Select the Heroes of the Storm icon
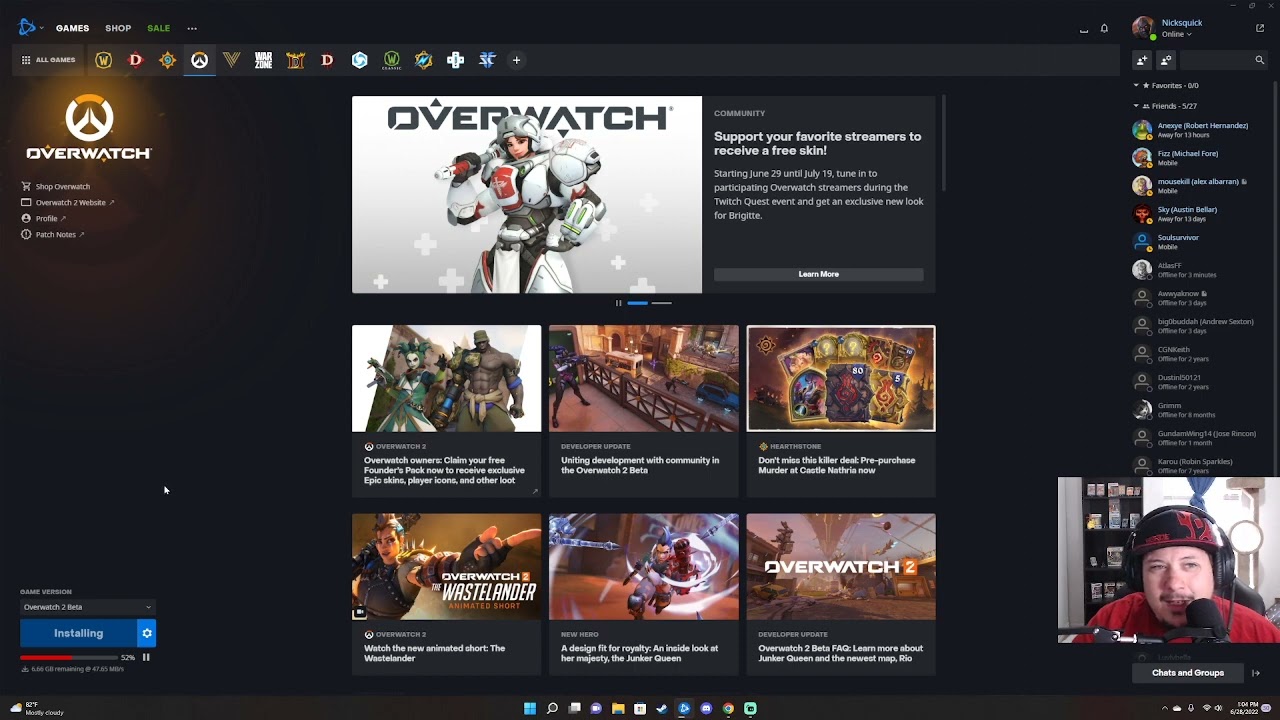The height and width of the screenshot is (720, 1280). (x=359, y=60)
